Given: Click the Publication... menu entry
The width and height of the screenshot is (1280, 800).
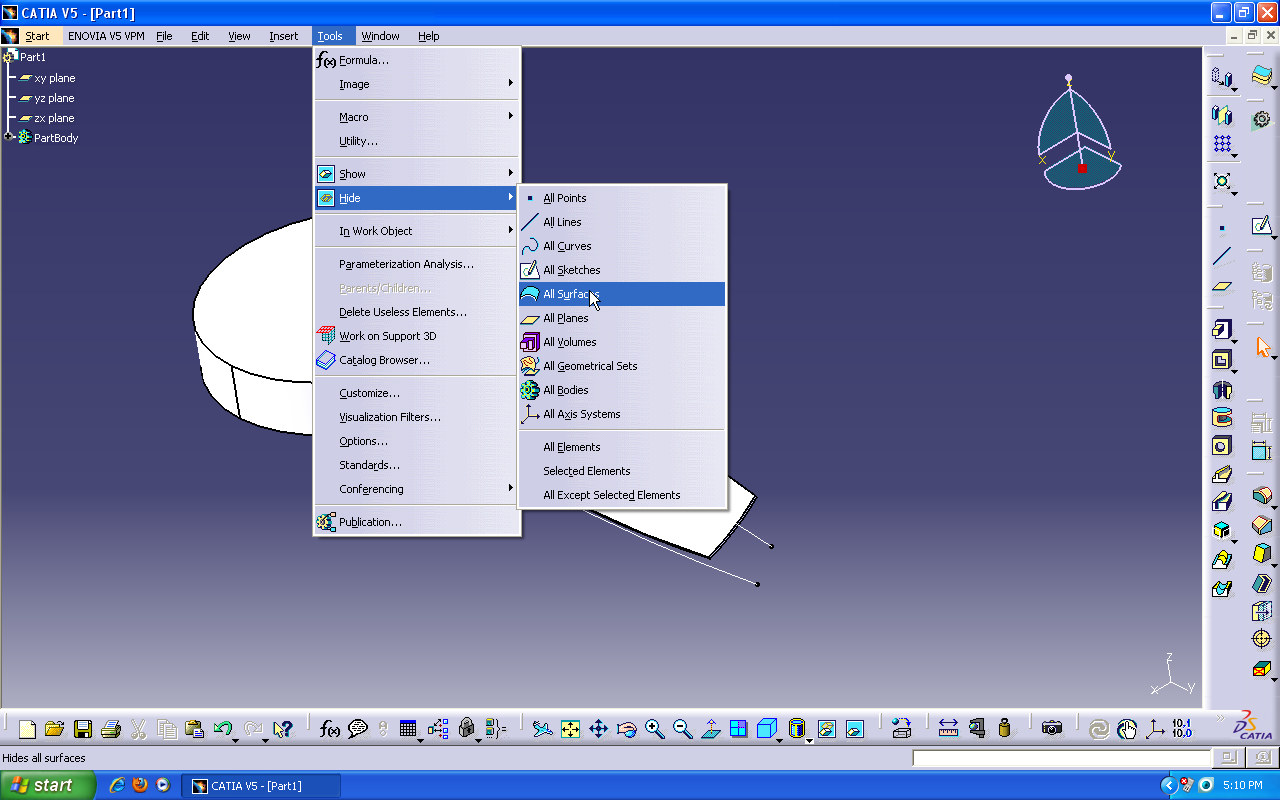Looking at the screenshot, I should click(x=417, y=522).
